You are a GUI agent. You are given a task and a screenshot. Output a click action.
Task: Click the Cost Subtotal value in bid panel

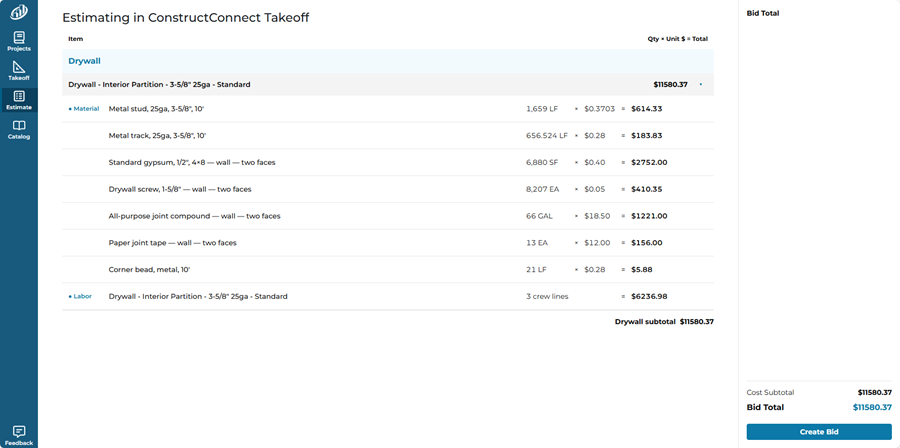pyautogui.click(x=875, y=393)
